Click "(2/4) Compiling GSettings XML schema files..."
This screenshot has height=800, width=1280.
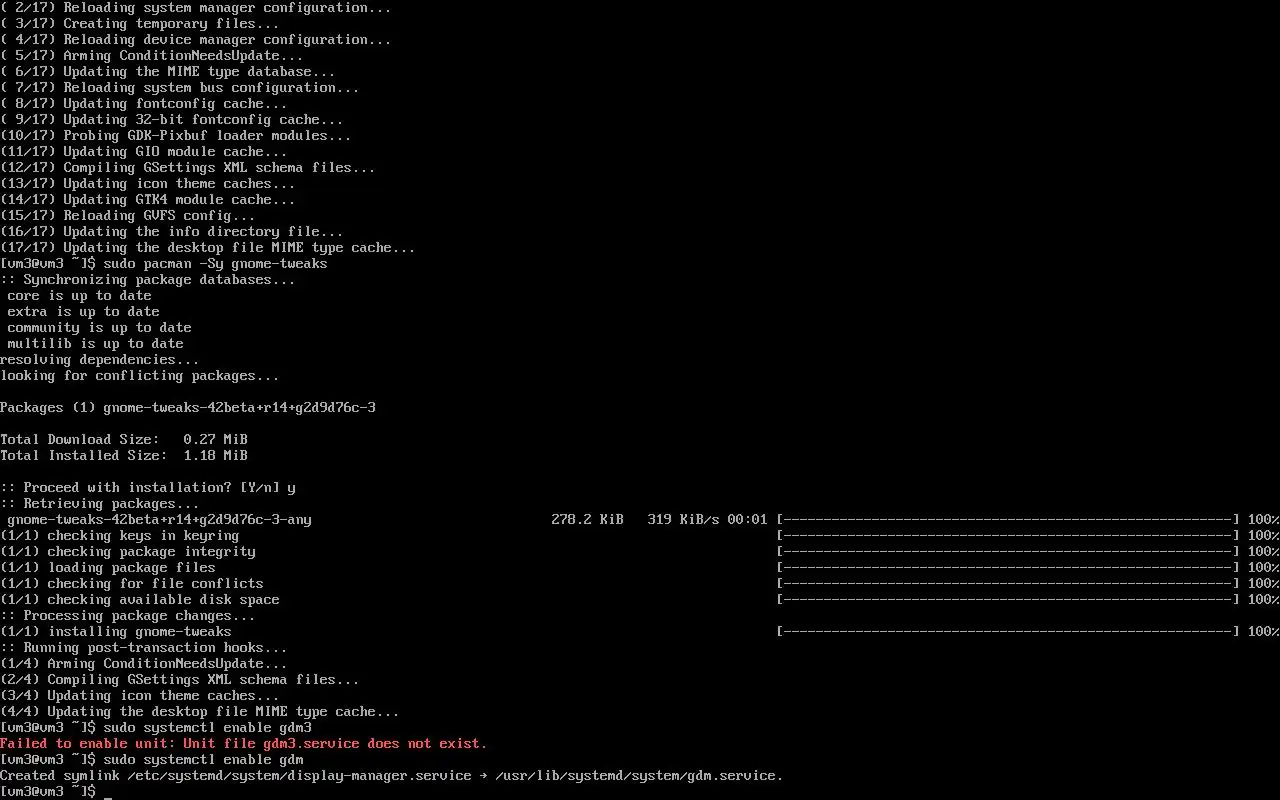(180, 679)
